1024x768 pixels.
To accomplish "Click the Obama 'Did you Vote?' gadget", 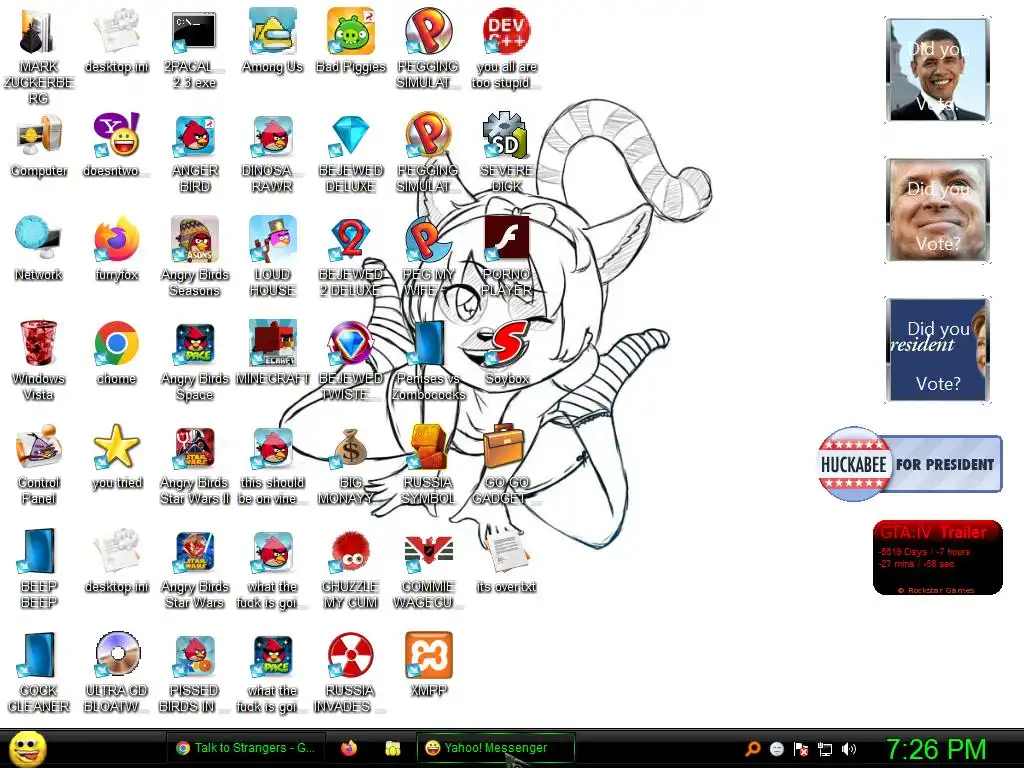I will (x=938, y=70).
